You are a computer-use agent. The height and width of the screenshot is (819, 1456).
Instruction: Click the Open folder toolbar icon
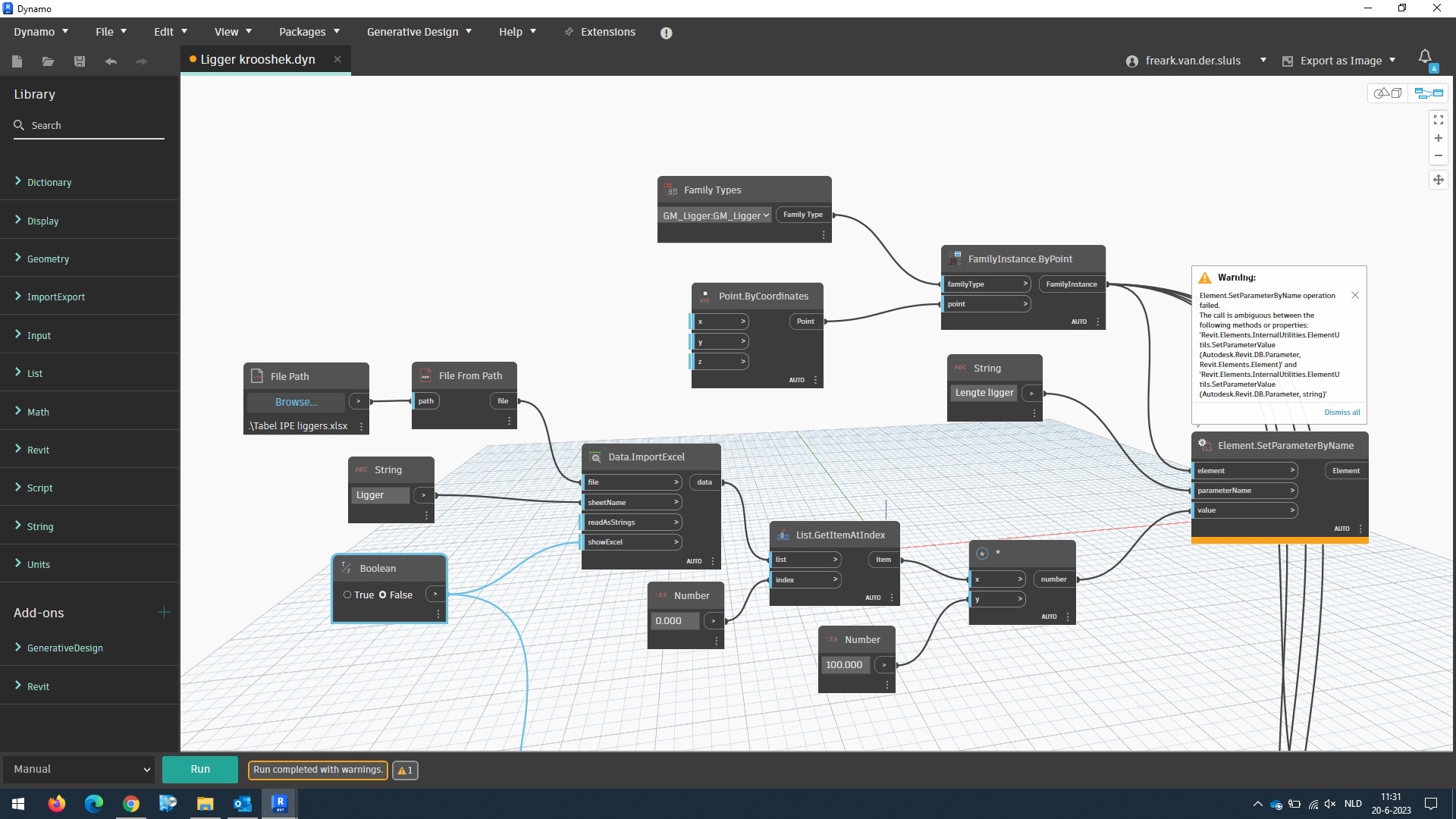(x=48, y=61)
